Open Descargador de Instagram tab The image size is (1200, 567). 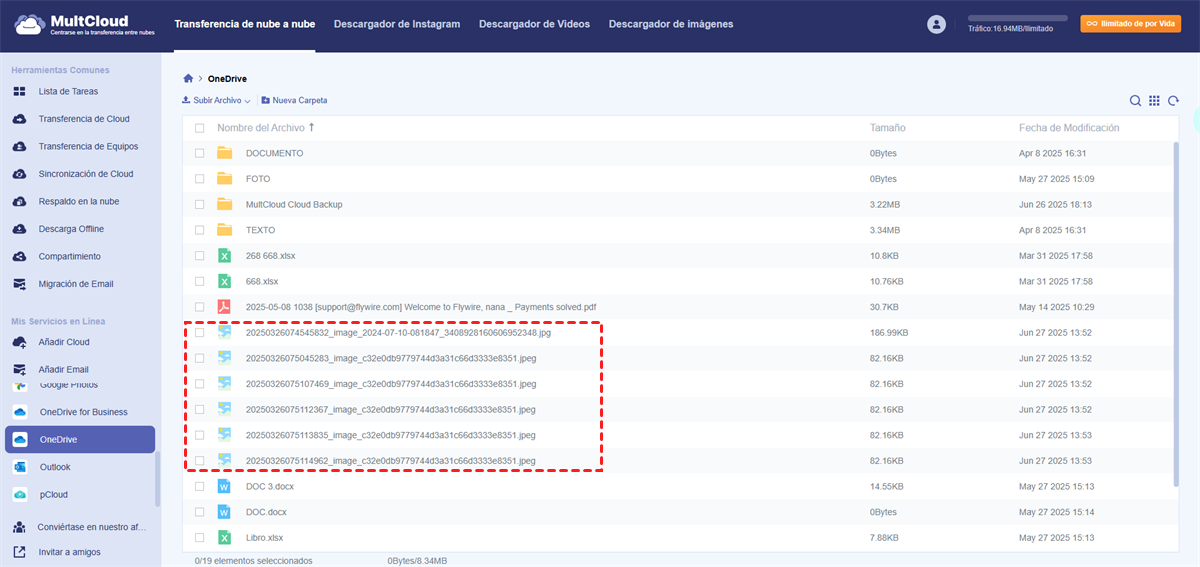point(397,24)
